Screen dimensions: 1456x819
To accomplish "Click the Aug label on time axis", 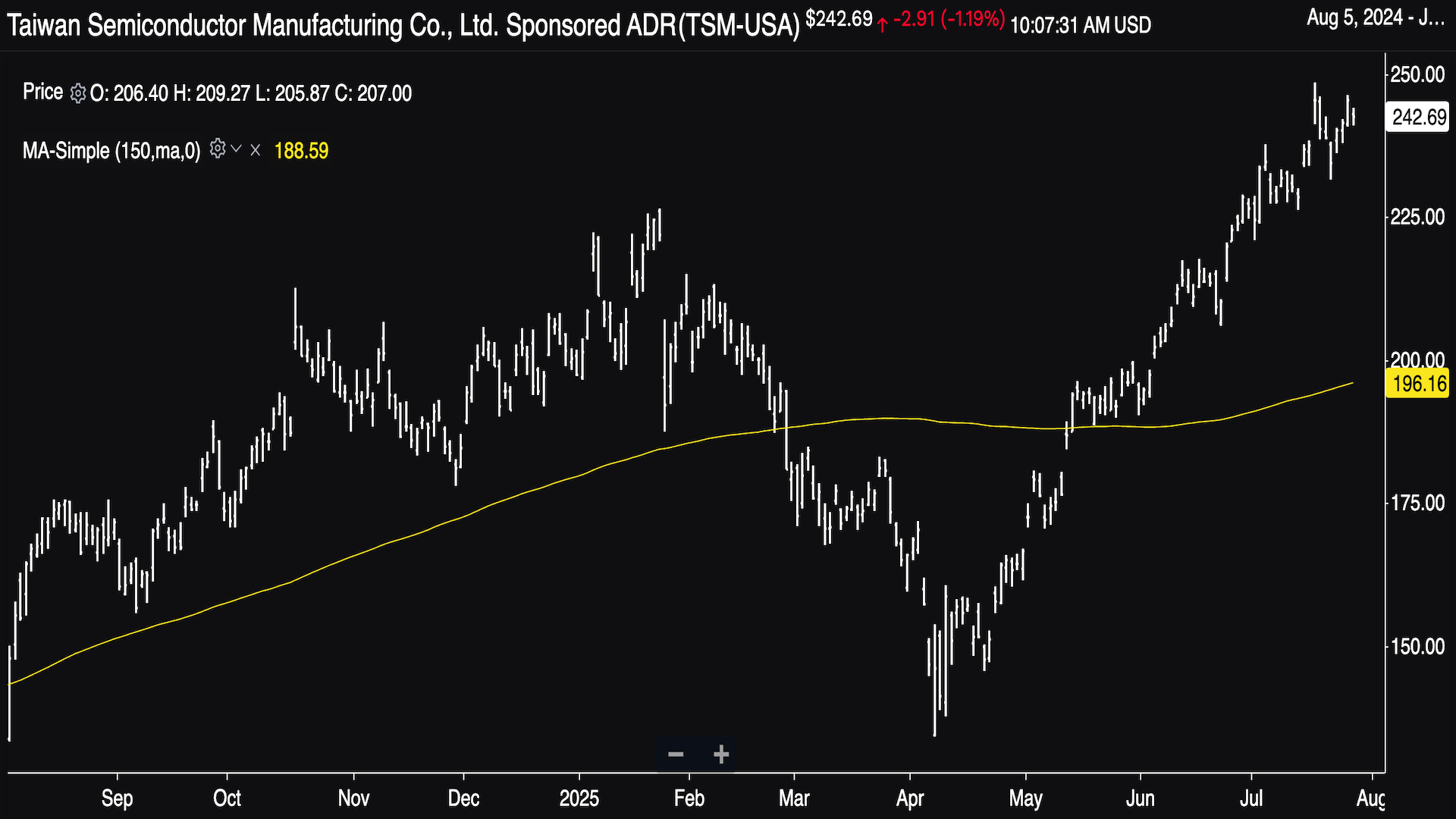I will click(x=1371, y=799).
